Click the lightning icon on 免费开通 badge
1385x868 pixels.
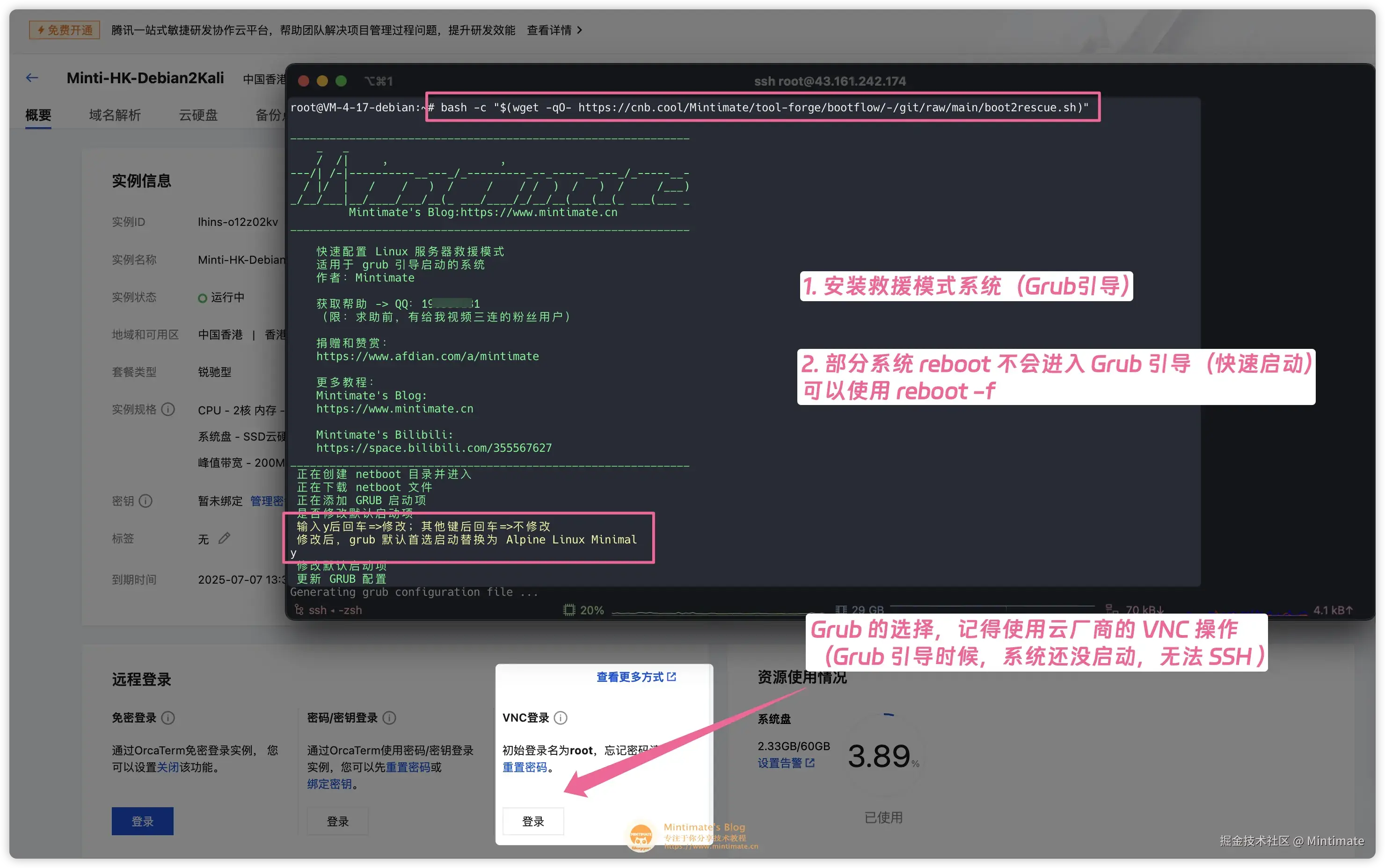pos(41,29)
